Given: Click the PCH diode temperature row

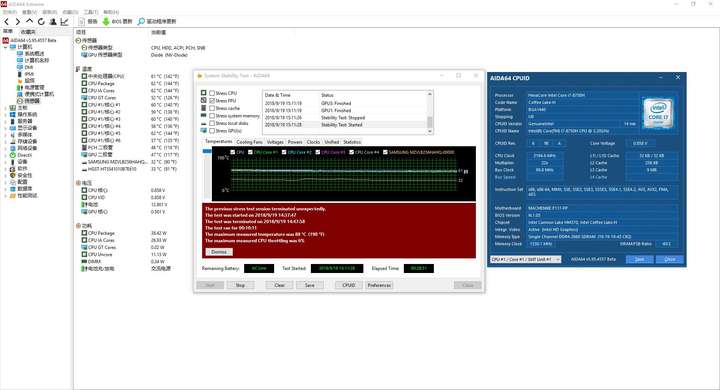Looking at the screenshot, I should [x=130, y=148].
